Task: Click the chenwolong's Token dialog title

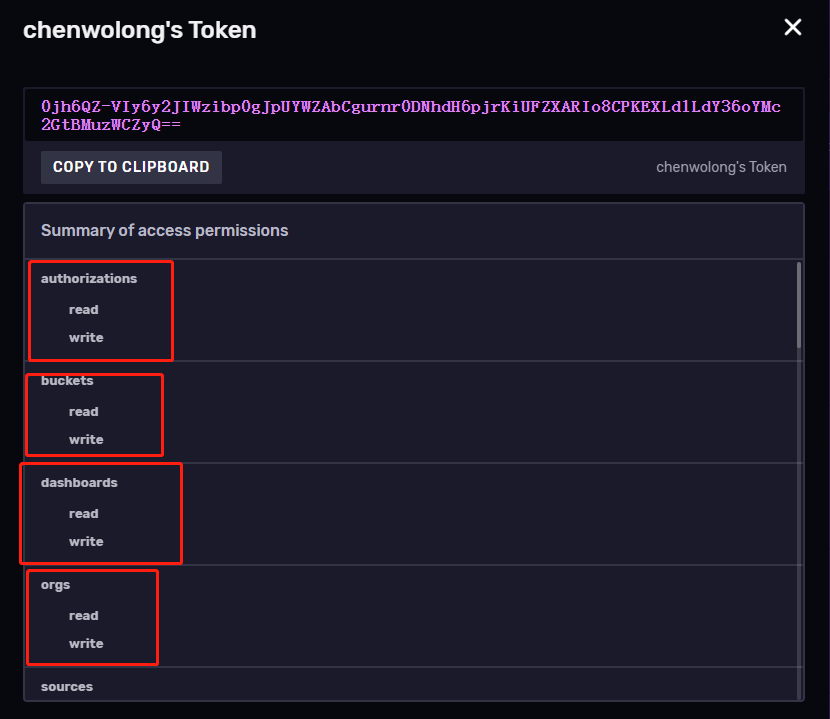Action: coord(139,30)
